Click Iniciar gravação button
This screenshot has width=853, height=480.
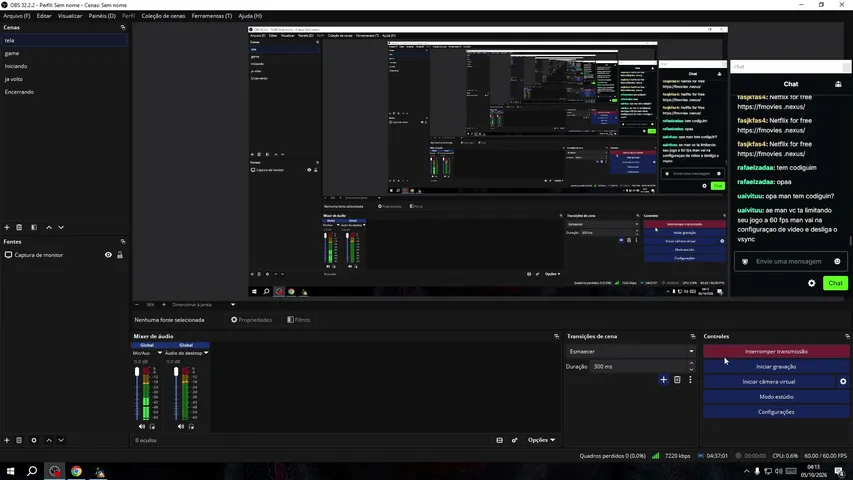click(776, 367)
